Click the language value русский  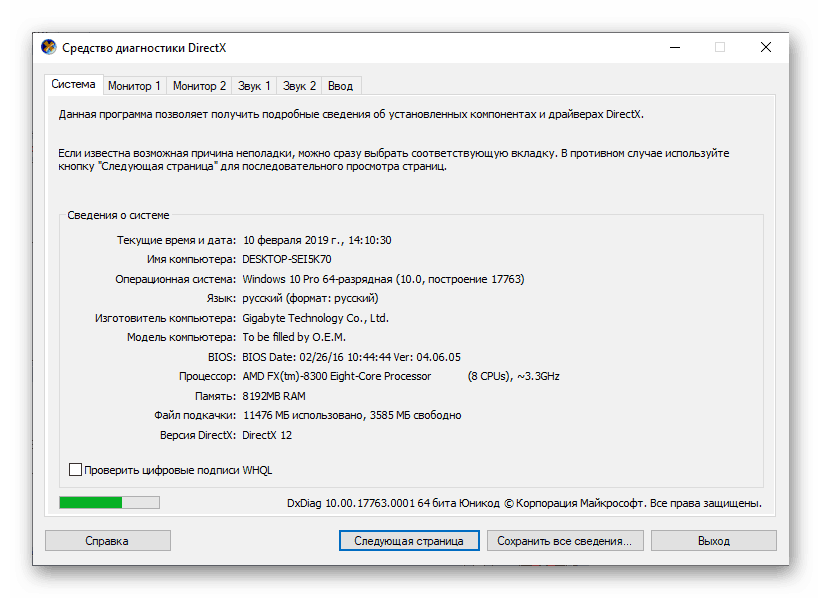[x=310, y=298]
